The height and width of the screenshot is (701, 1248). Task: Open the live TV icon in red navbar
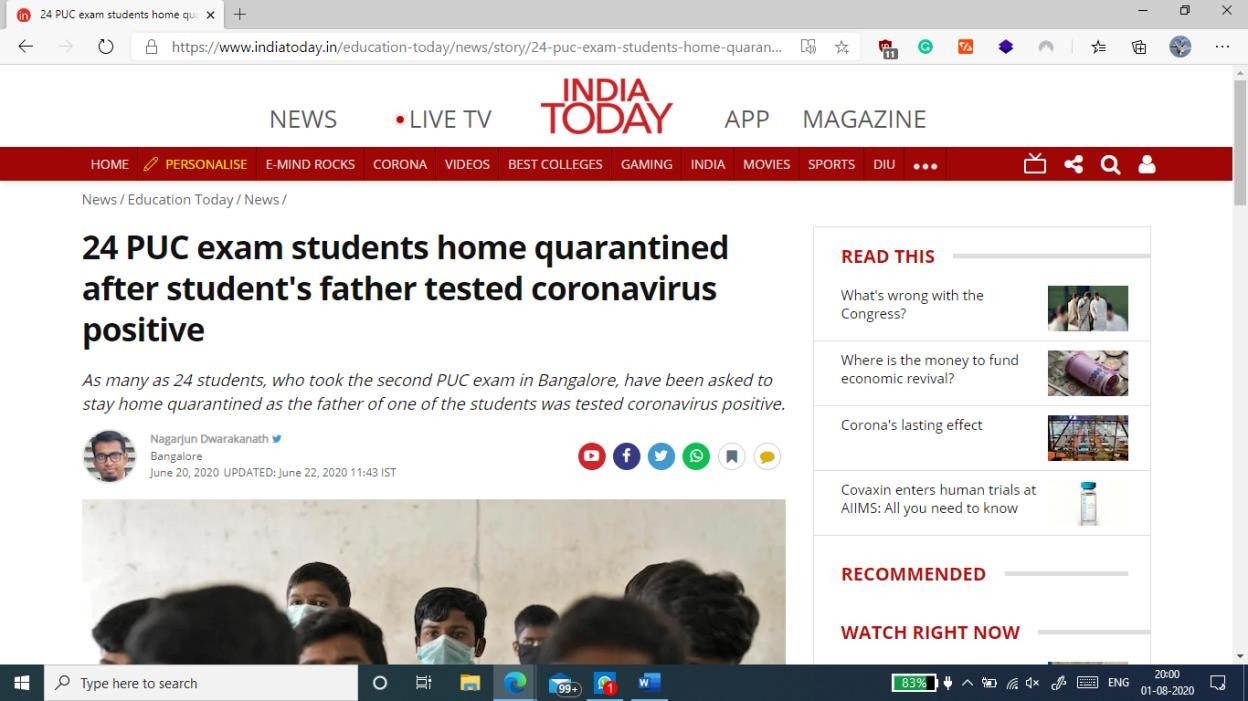(x=1035, y=164)
